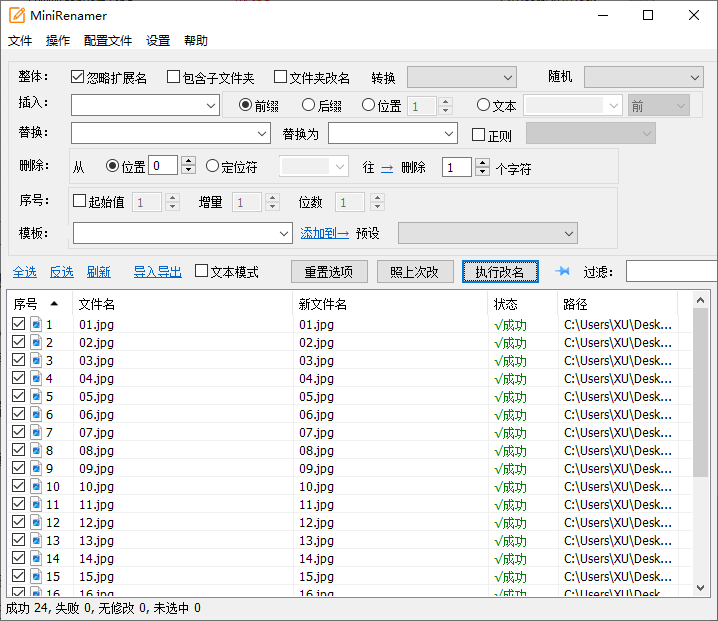
Task: Click the blue pin icon beside 过滤
Action: [562, 272]
